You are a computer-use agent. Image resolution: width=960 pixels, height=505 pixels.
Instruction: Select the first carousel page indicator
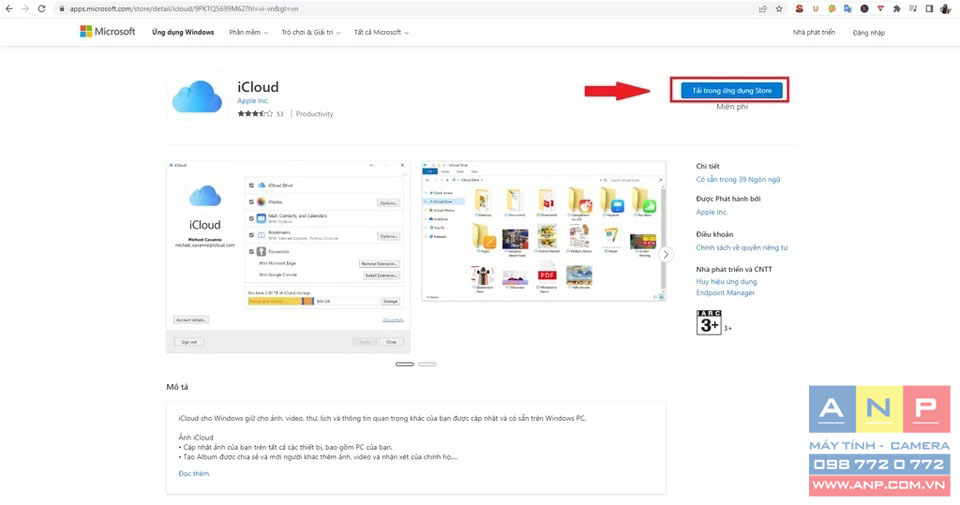[x=405, y=364]
